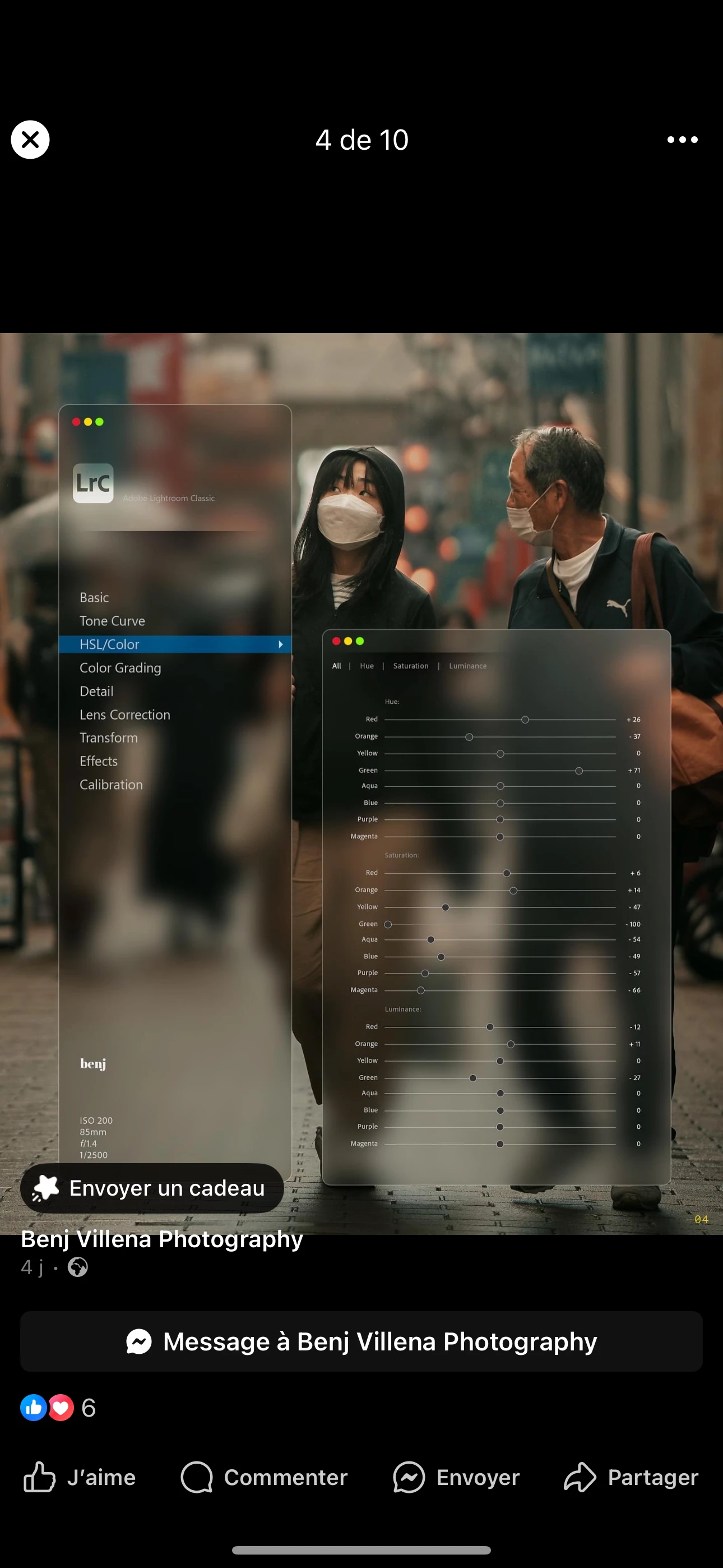This screenshot has height=1568, width=723.
Task: Click the yellow dot in Lrc panel
Action: 88,422
